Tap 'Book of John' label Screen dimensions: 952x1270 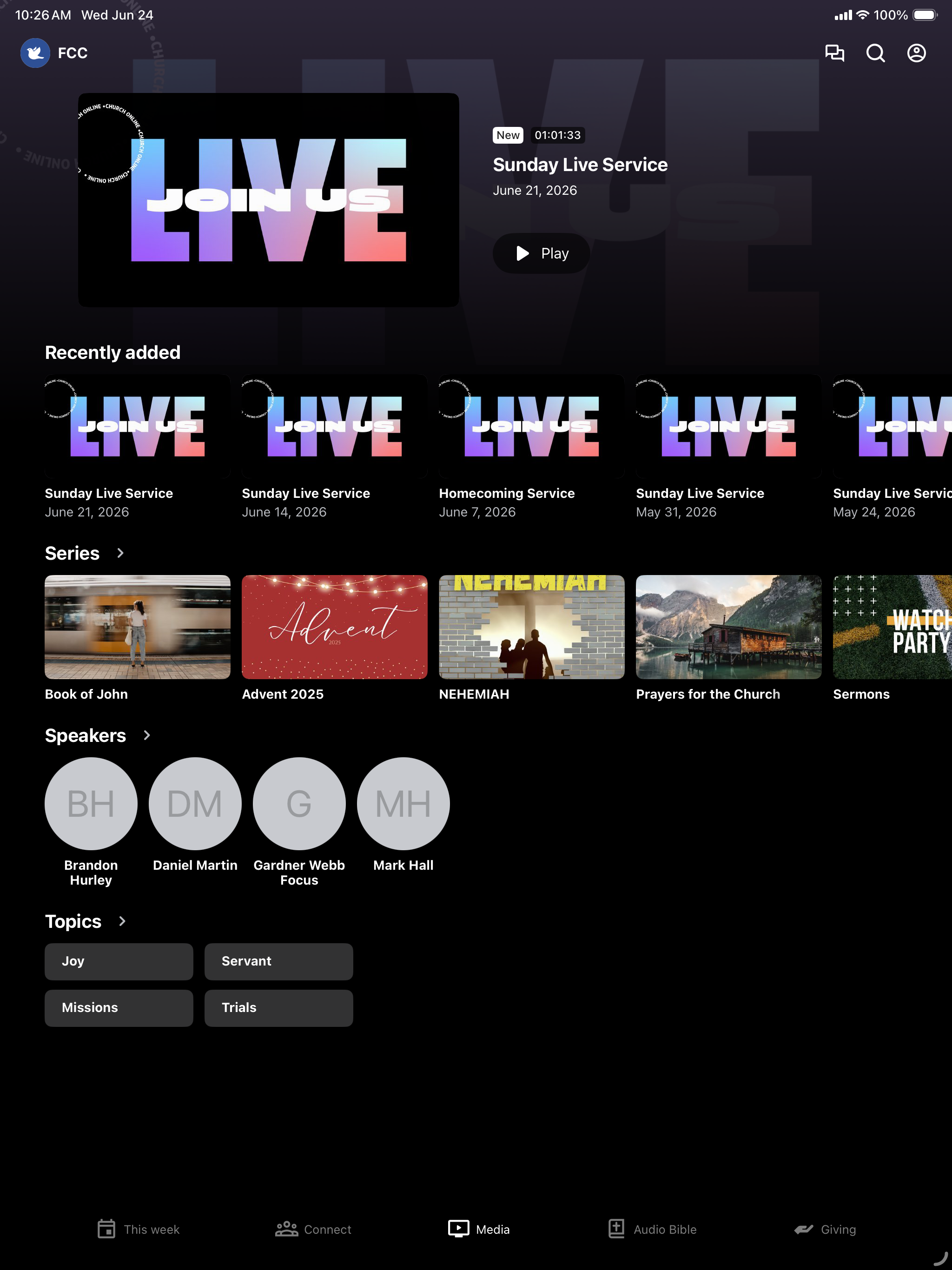click(86, 694)
